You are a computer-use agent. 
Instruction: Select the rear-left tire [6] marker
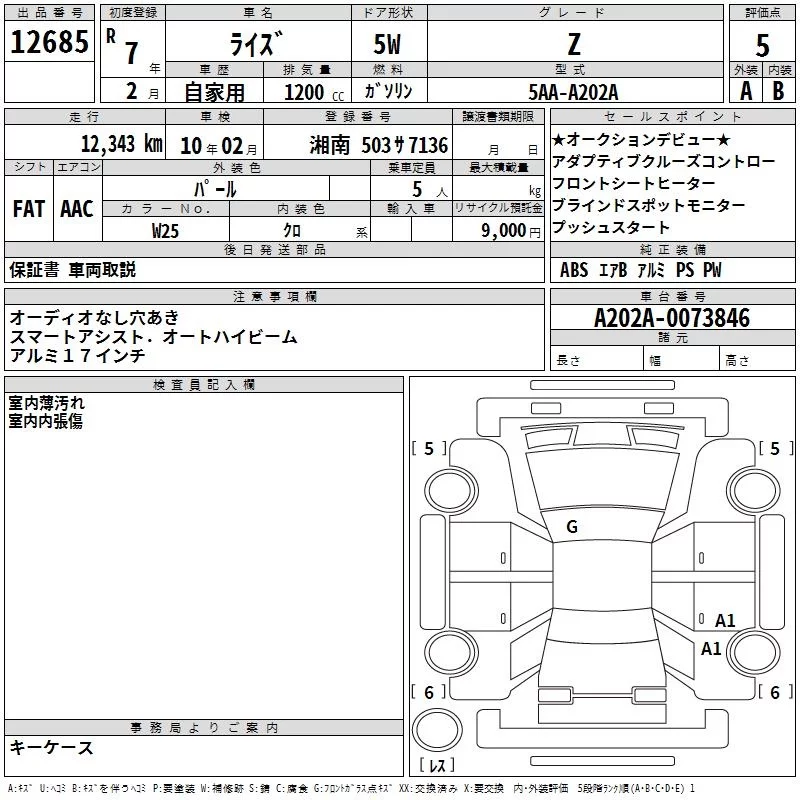[429, 692]
